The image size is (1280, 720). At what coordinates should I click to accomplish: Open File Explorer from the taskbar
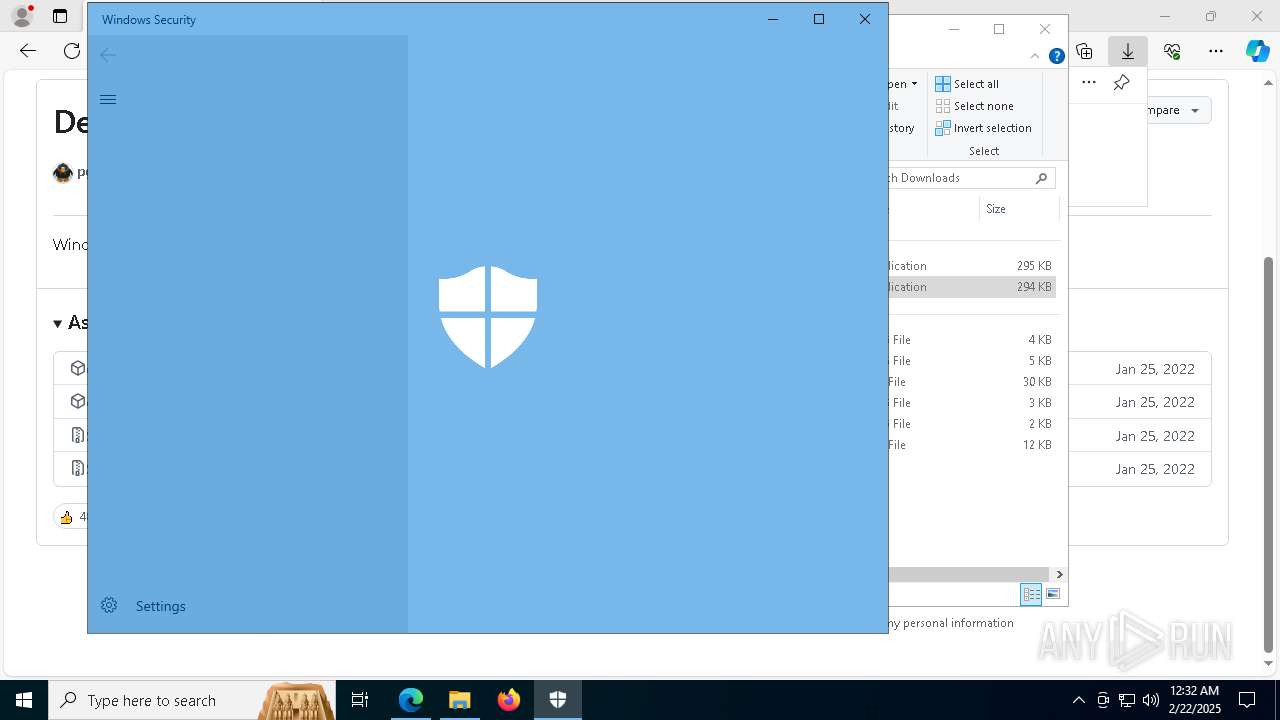pyautogui.click(x=460, y=700)
